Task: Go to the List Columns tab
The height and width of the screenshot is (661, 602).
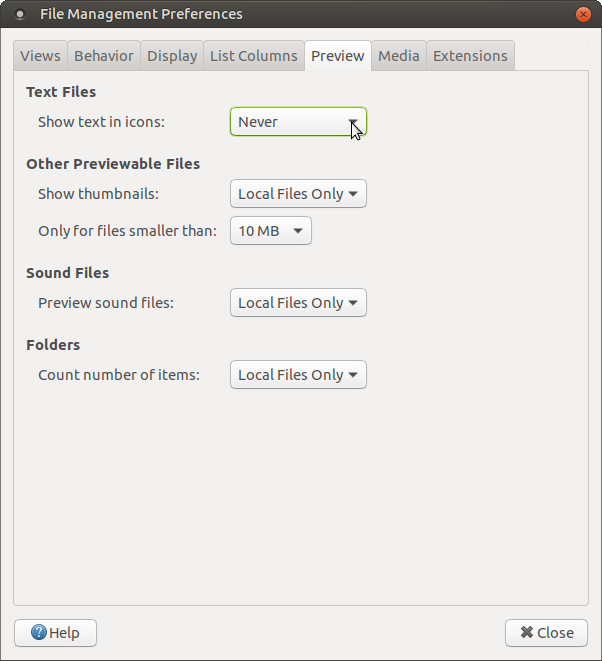Action: [254, 56]
